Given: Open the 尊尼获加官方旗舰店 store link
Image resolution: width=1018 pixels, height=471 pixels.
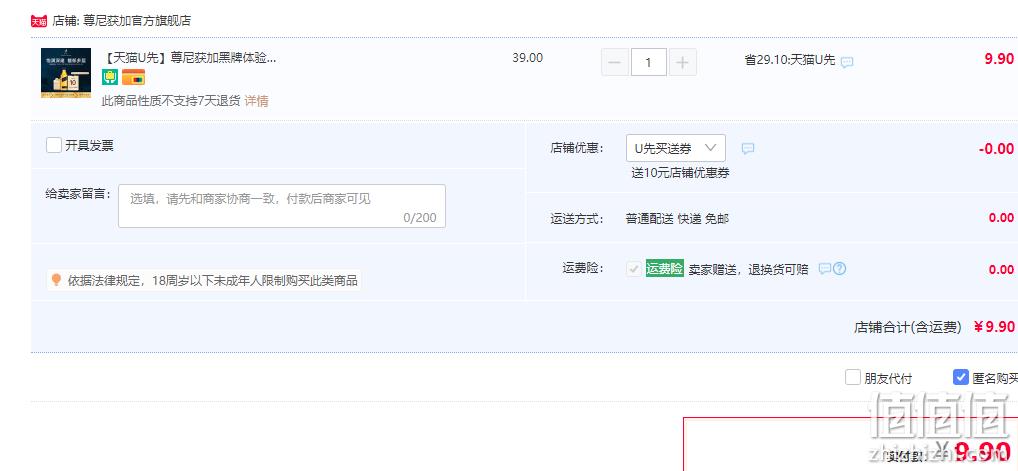Looking at the screenshot, I should point(137,21).
